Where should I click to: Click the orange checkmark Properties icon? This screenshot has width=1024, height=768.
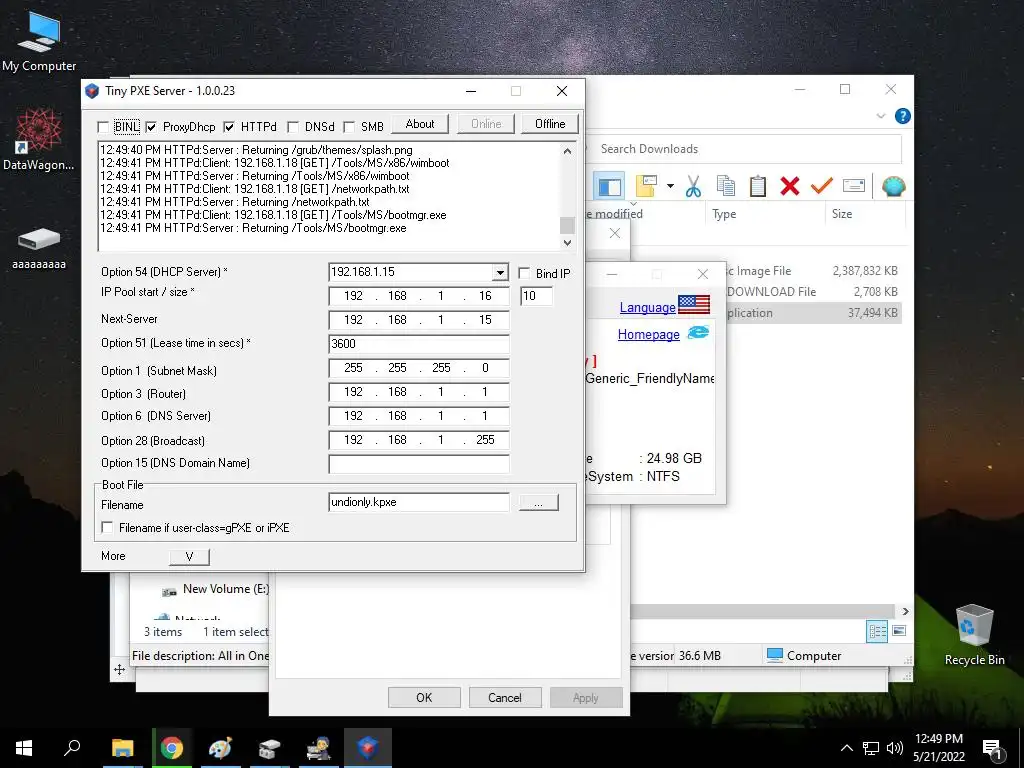point(822,186)
